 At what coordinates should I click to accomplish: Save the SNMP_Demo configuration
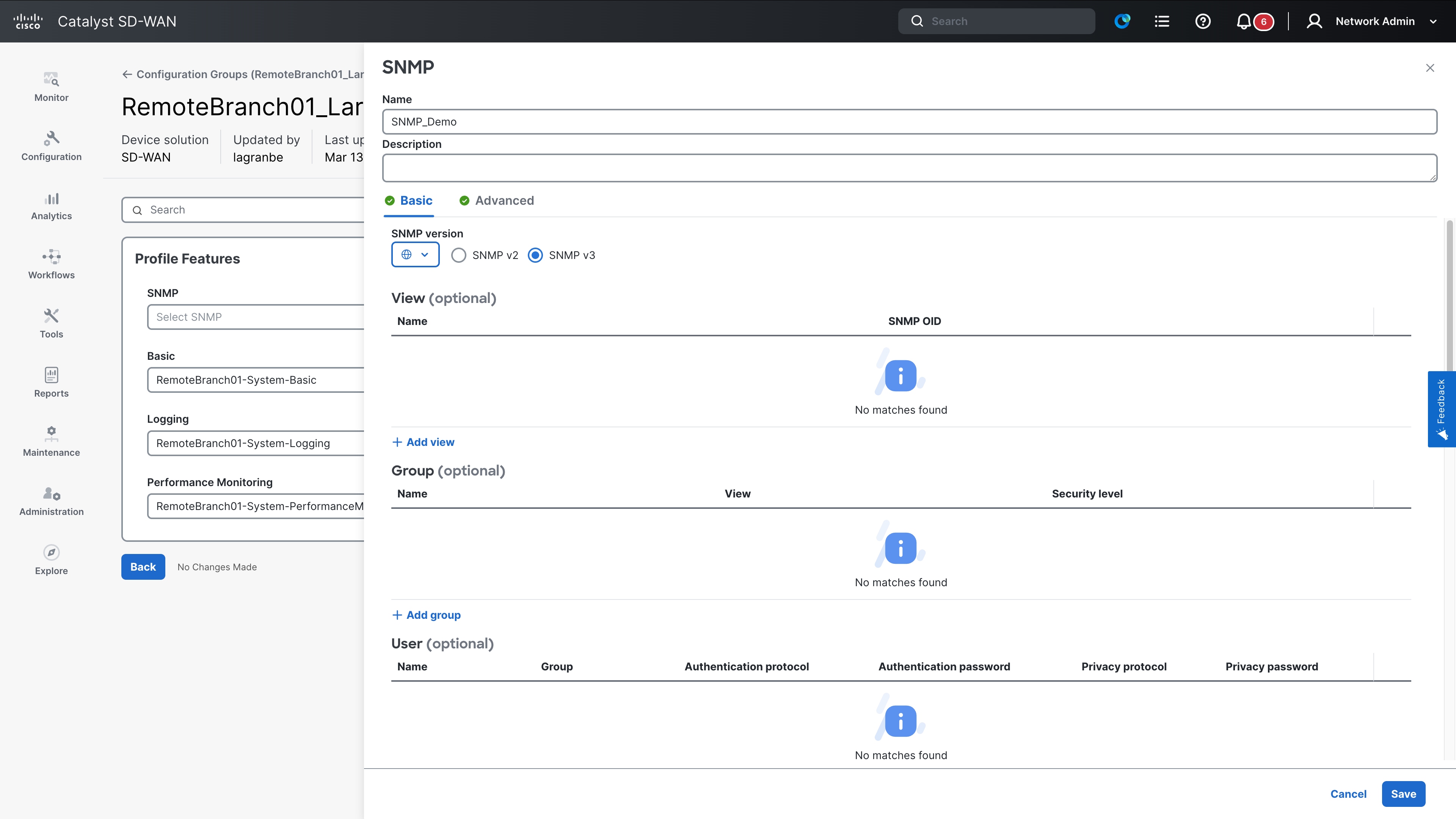tap(1403, 794)
